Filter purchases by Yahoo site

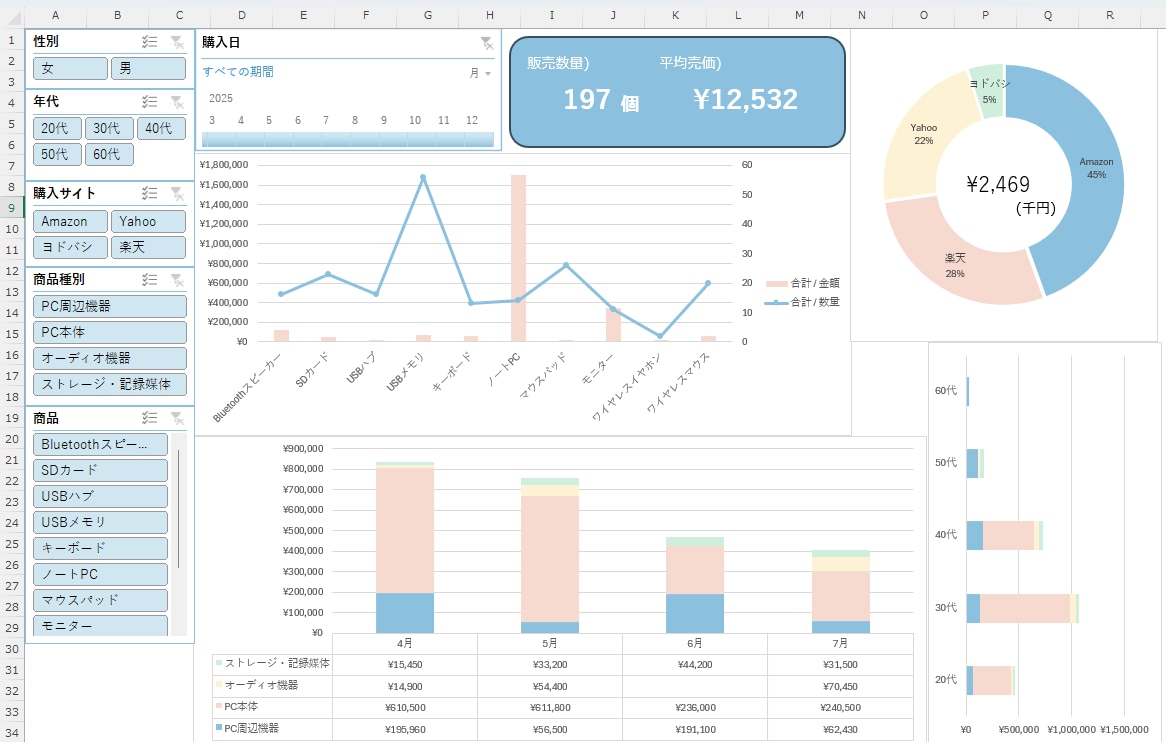149,222
